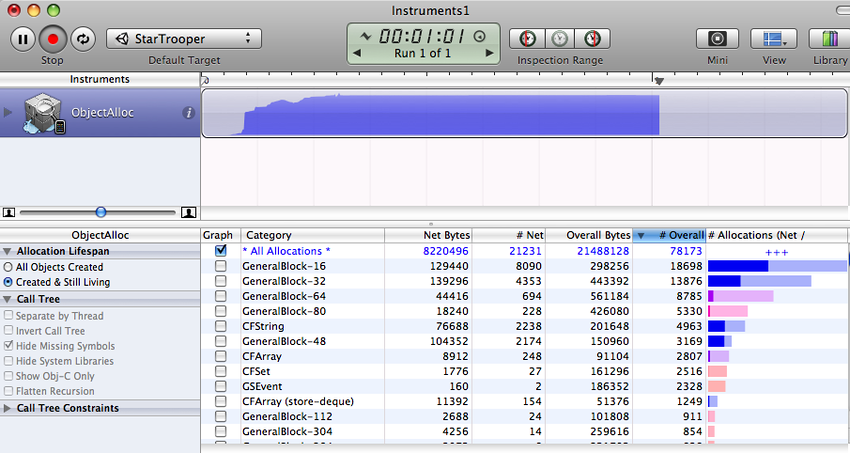
Task: Click the loop/refresh button in toolbar
Action: [x=81, y=39]
